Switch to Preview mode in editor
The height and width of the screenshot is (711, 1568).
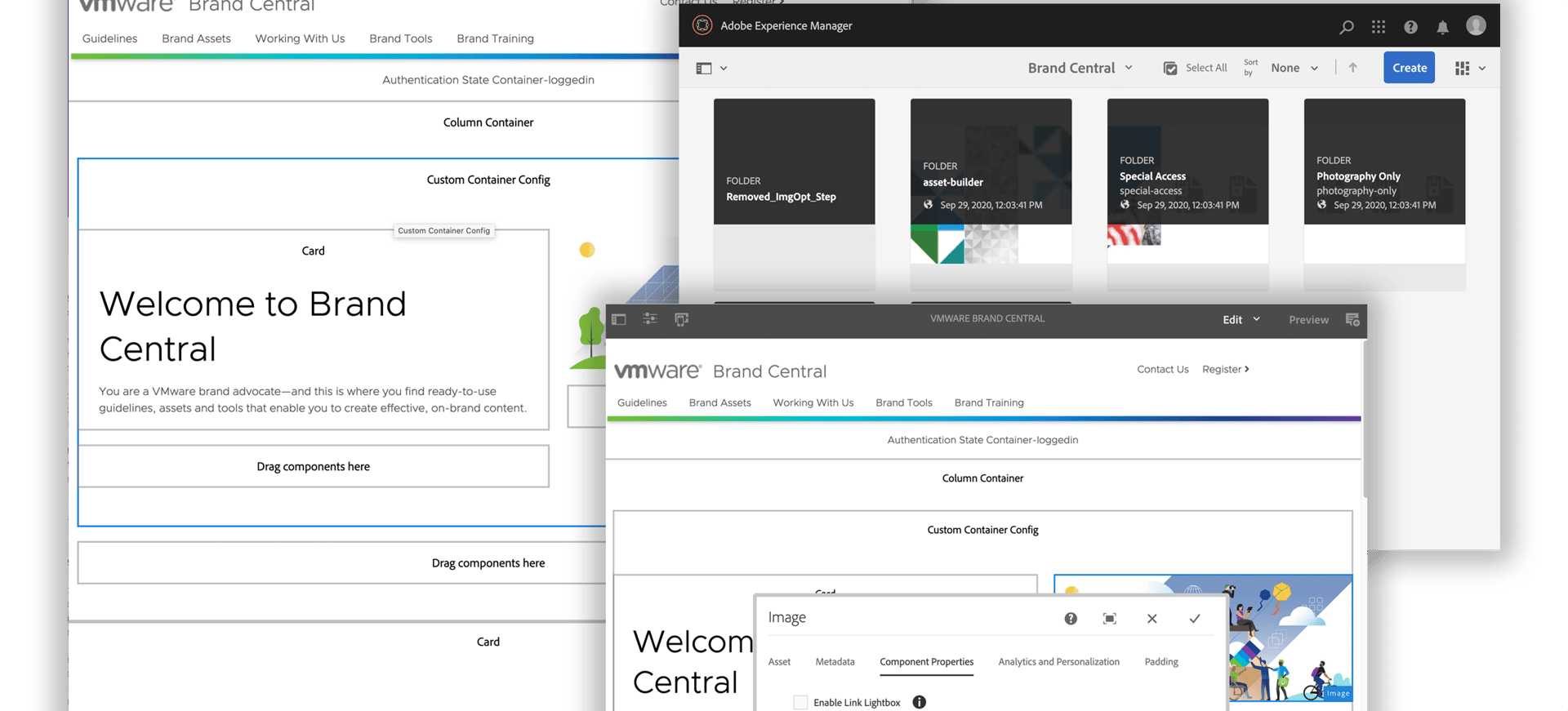(x=1308, y=320)
